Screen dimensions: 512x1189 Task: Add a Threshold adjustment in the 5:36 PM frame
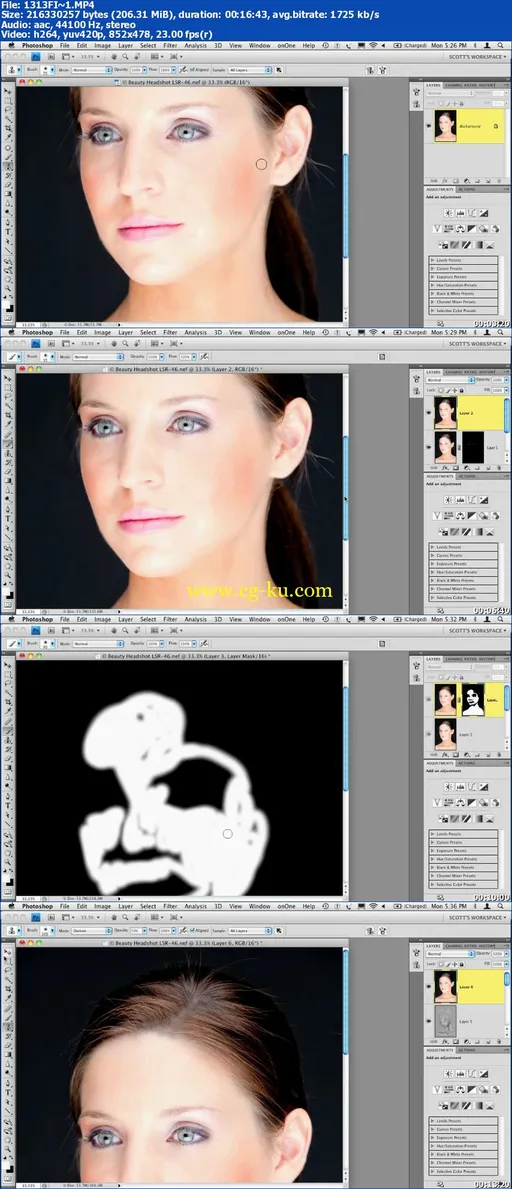point(466,1105)
